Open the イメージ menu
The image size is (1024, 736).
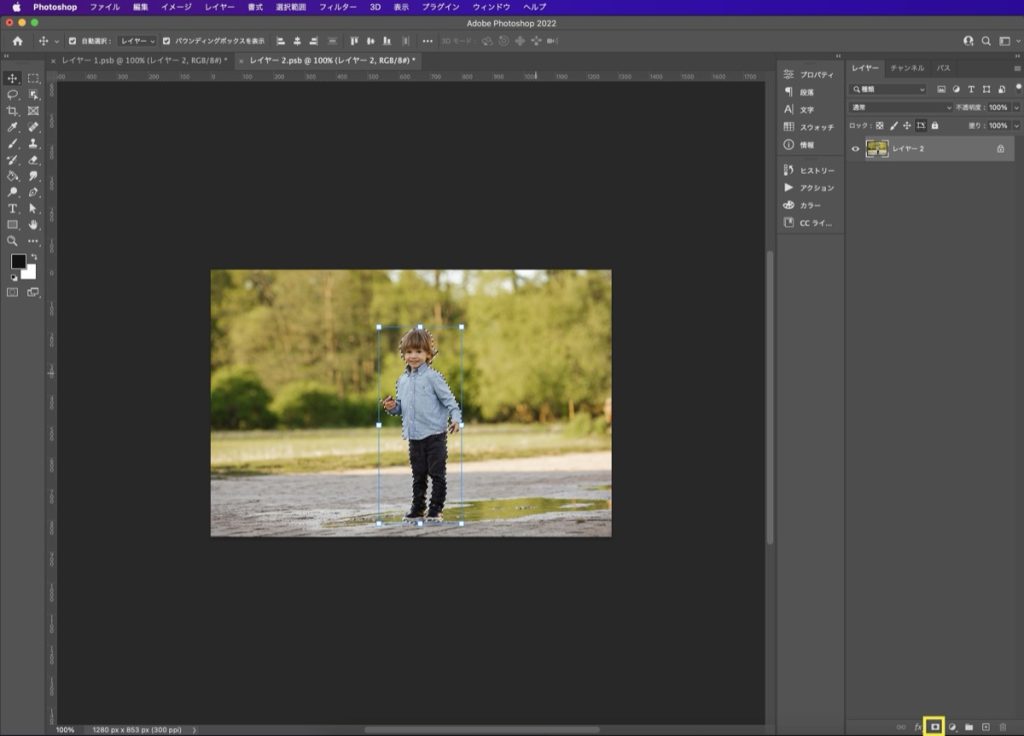click(176, 7)
